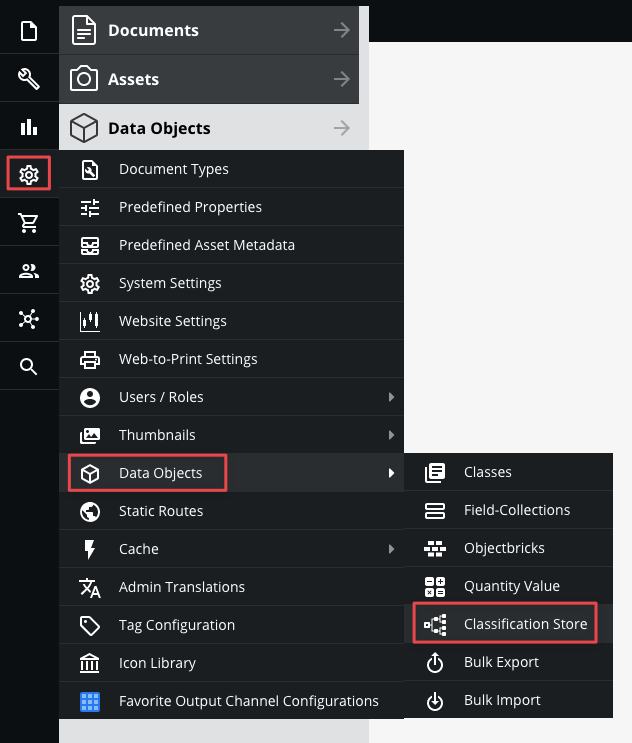Image resolution: width=632 pixels, height=743 pixels.
Task: Click the Document Types icon
Action: 90,170
